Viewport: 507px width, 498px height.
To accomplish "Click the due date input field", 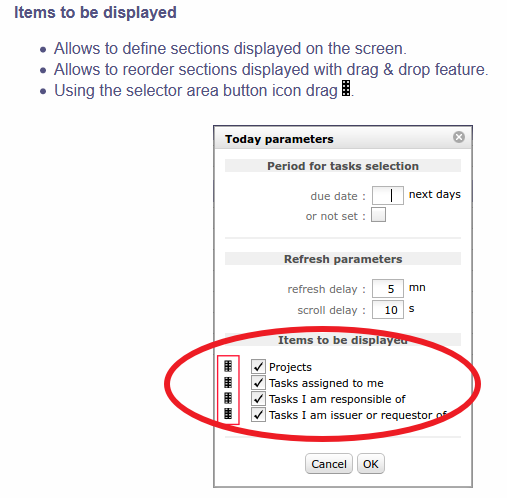I will pos(388,195).
